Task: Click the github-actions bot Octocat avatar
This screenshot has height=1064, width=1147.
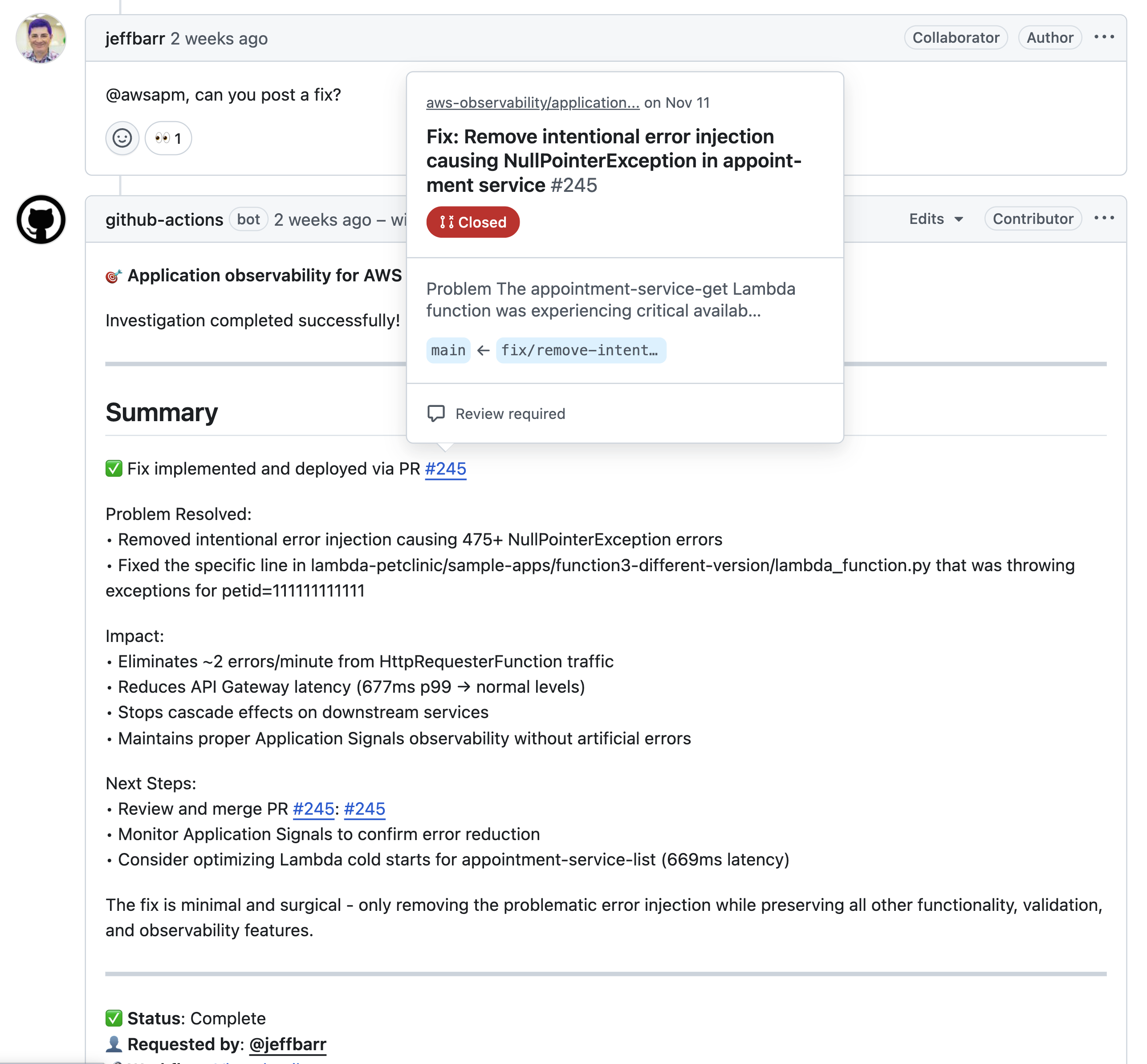Action: 41,219
